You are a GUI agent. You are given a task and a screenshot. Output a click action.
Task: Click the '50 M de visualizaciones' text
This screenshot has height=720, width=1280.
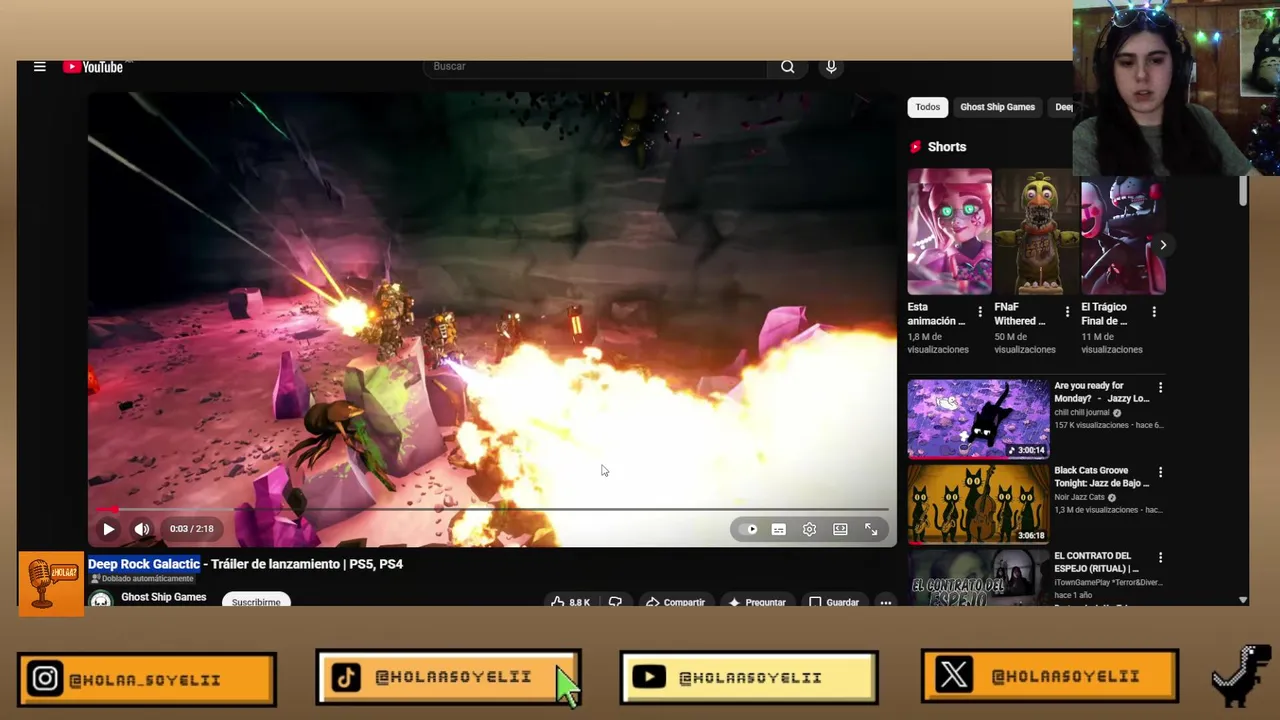[x=1025, y=343]
